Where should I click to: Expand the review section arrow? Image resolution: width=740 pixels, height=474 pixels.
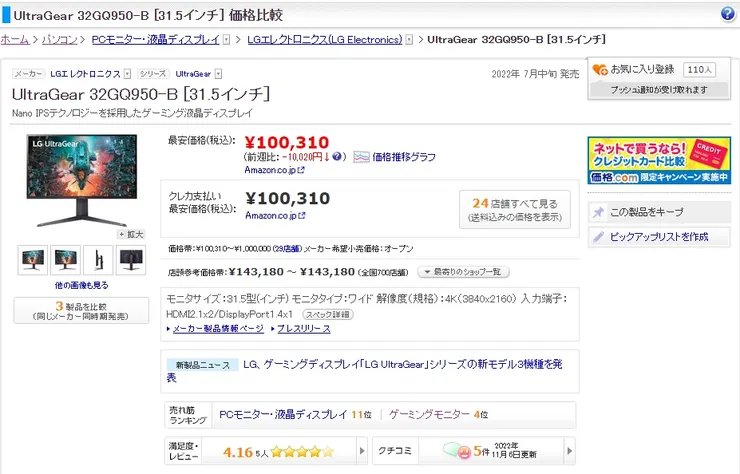tap(362, 451)
